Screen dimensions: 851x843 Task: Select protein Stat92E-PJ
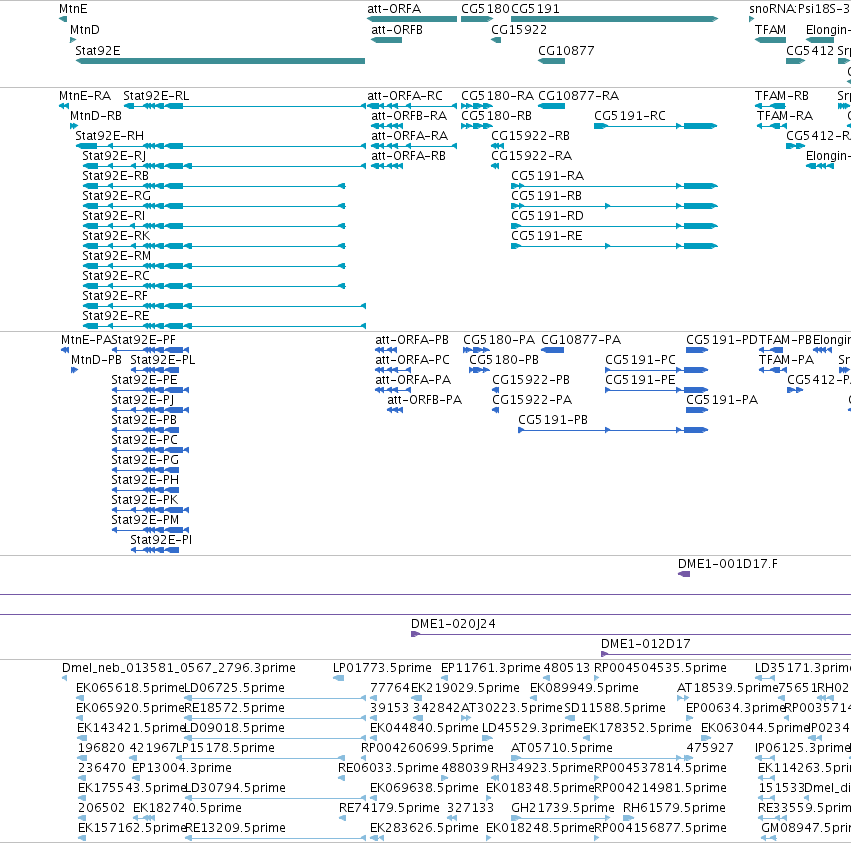pos(150,410)
